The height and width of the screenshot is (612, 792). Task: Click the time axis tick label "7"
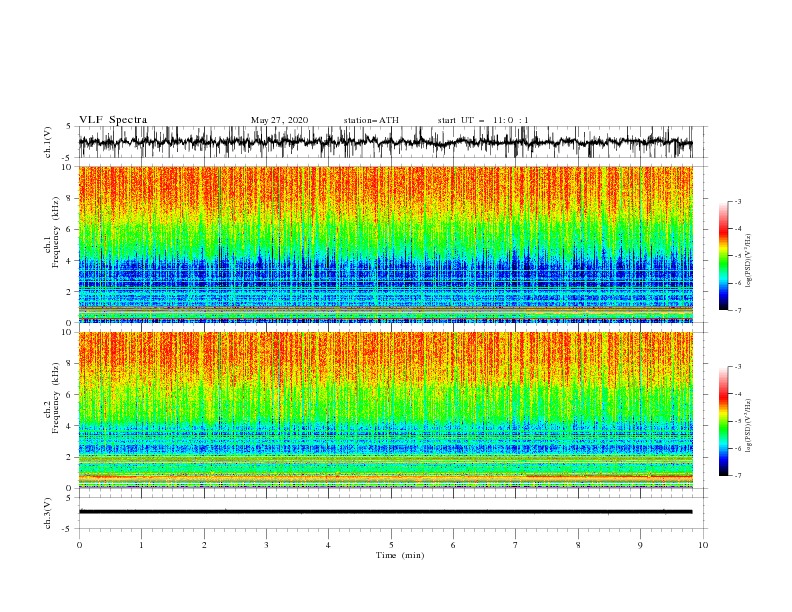(x=516, y=545)
